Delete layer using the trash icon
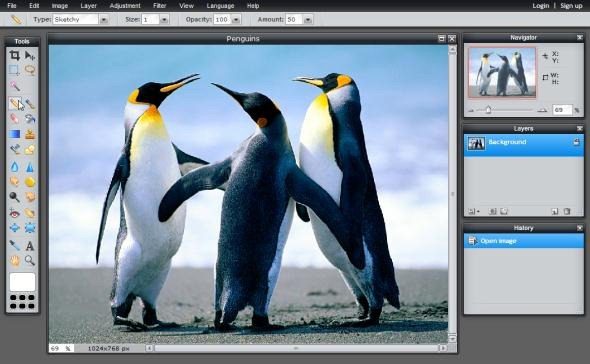Image resolution: width=590 pixels, height=364 pixels. click(567, 212)
